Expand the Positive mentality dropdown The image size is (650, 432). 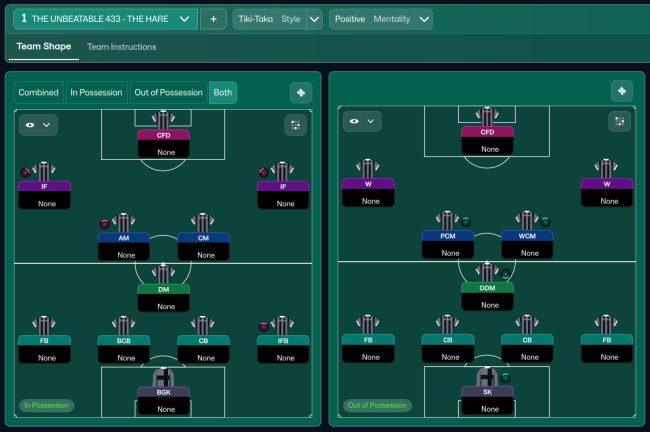(x=422, y=19)
